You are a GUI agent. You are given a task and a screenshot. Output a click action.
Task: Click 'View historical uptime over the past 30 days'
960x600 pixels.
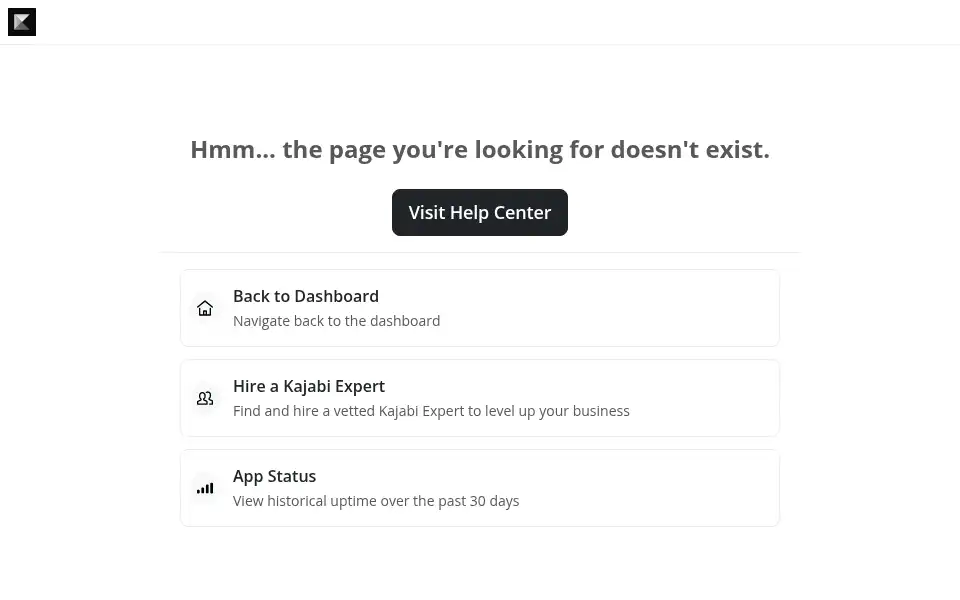click(x=376, y=501)
